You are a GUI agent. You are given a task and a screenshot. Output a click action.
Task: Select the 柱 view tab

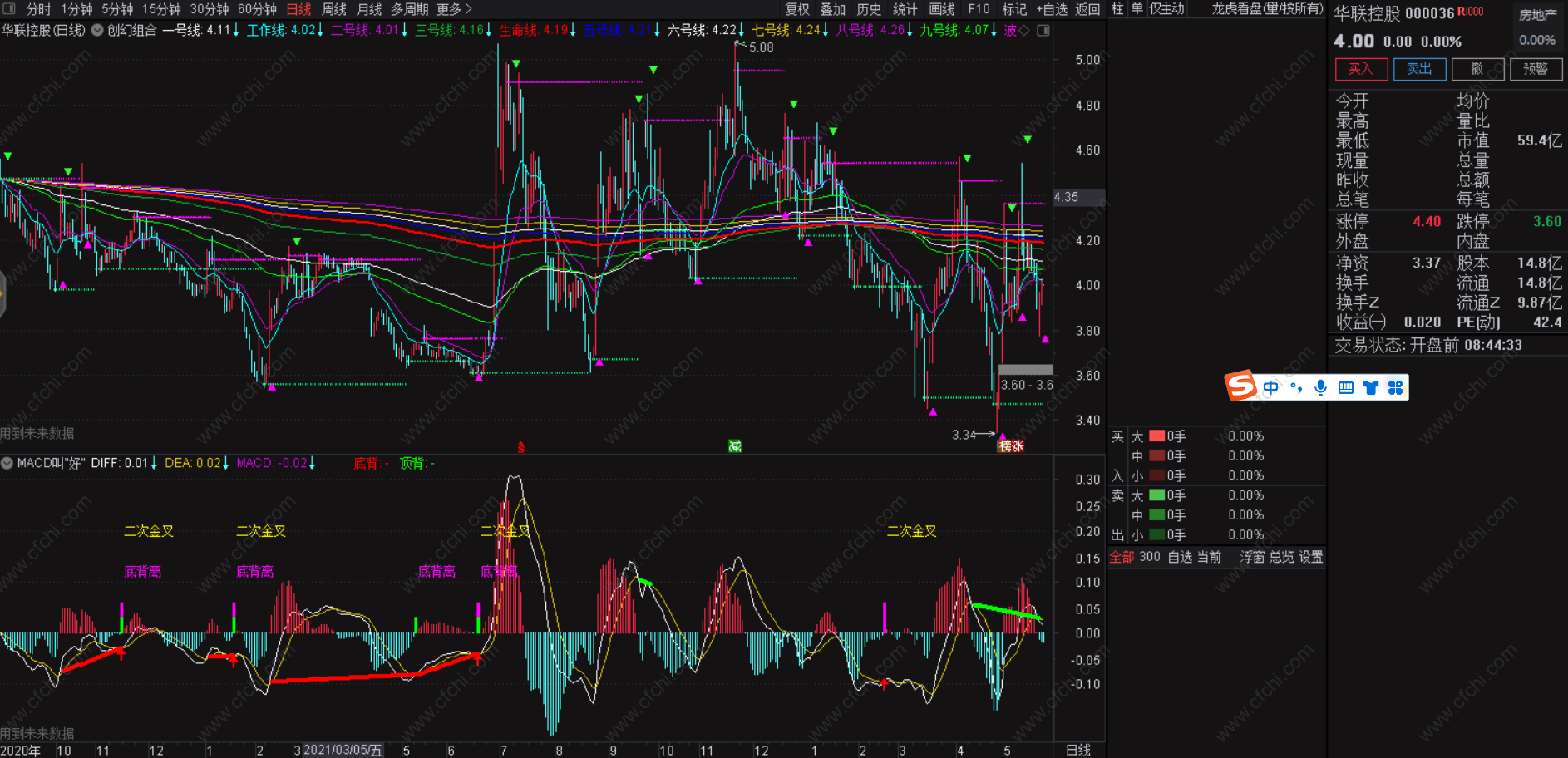tap(1117, 8)
